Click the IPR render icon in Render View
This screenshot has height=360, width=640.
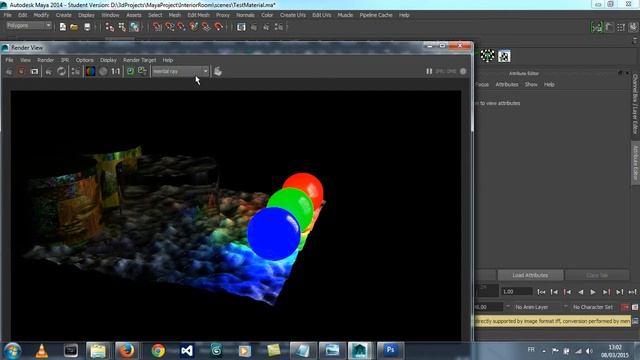pyautogui.click(x=49, y=71)
